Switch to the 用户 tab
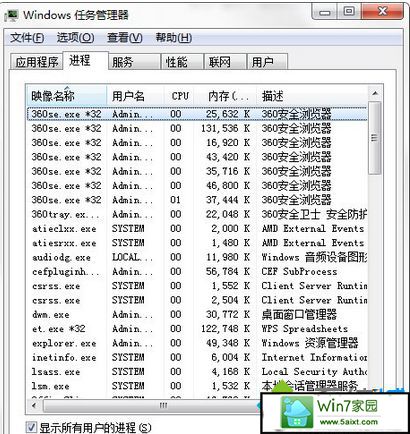Viewport: 410px width, 434px height. (x=267, y=62)
